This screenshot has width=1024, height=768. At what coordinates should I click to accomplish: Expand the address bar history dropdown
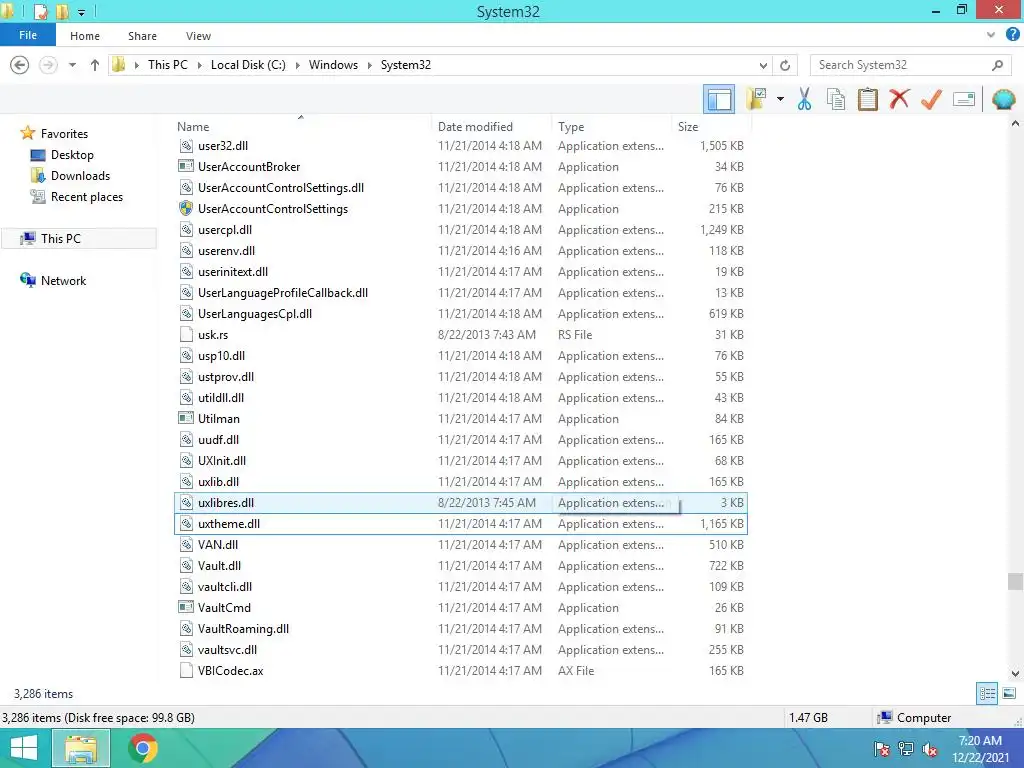763,65
